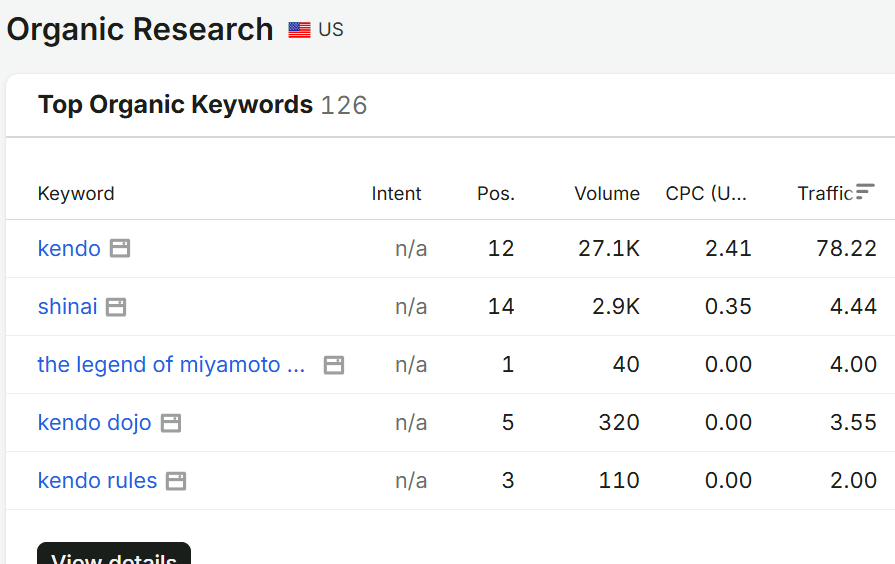Click CPC value 2.41
Image resolution: width=895 pixels, height=564 pixels.
coord(728,248)
